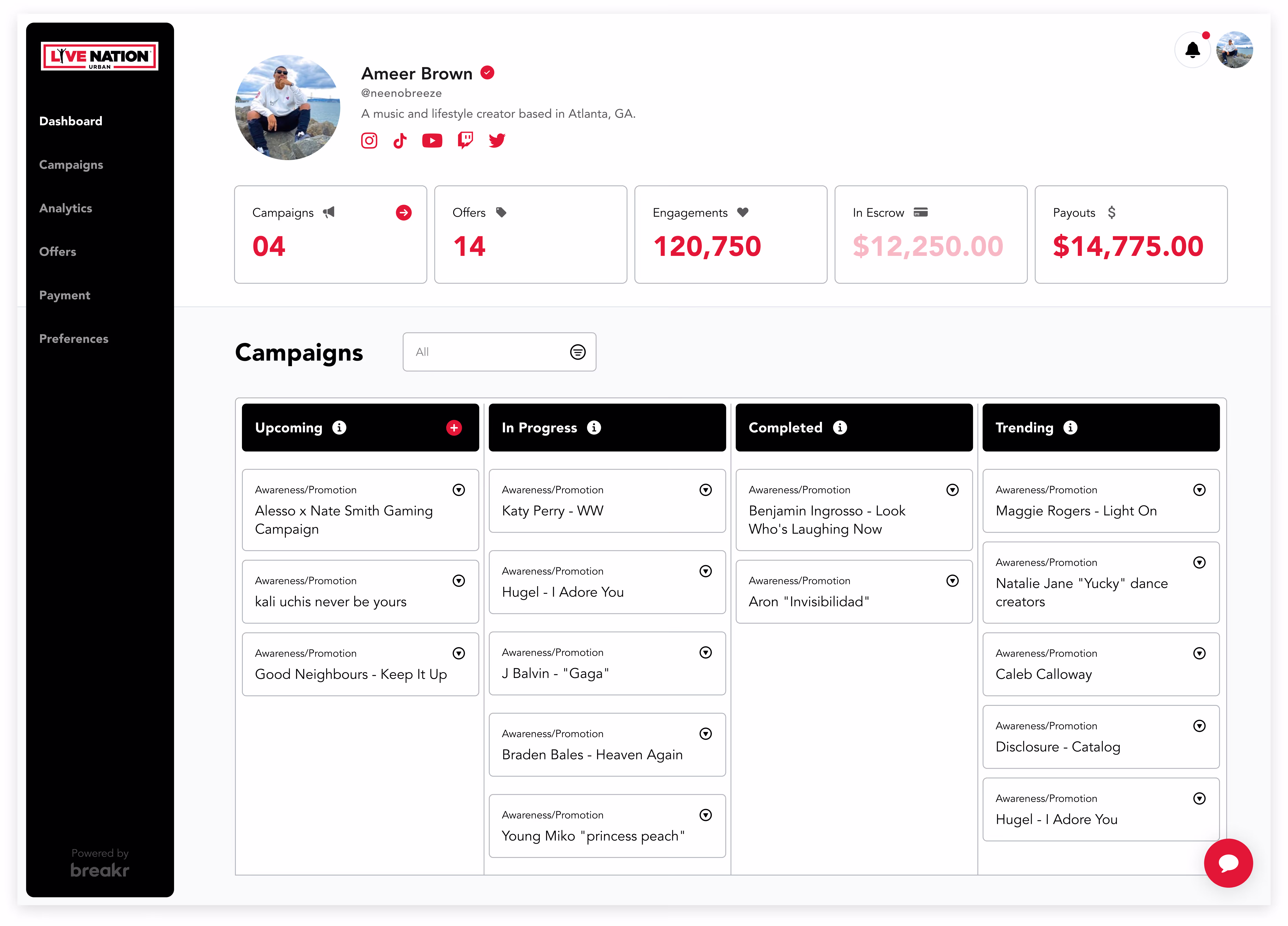Open the notifications bell
The width and height of the screenshot is (1288, 926).
click(x=1192, y=50)
